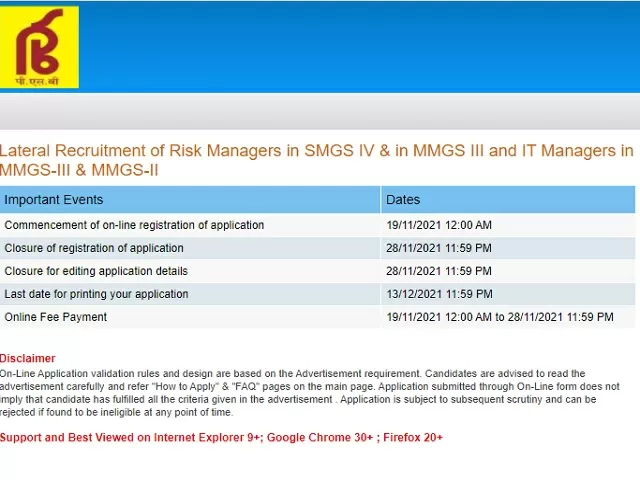Click the Support and Best Viewed notice
This screenshot has height=480, width=640.
[x=221, y=437]
